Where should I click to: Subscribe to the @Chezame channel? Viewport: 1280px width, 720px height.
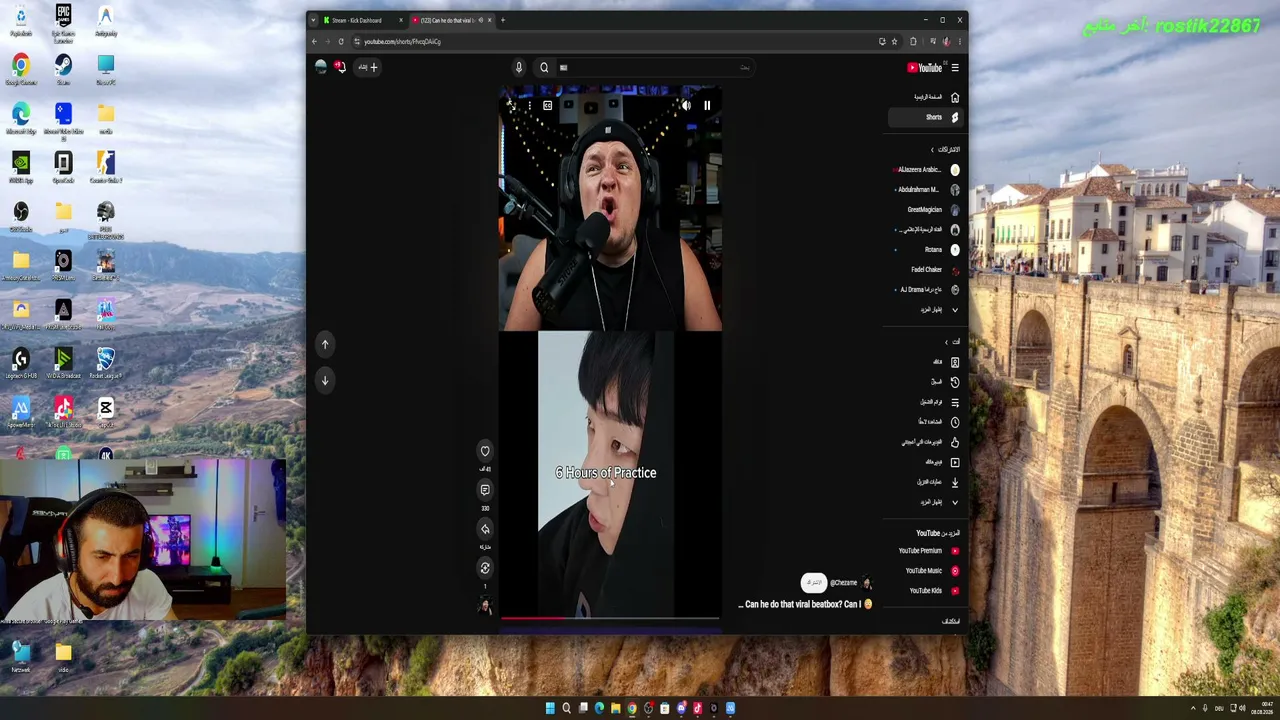click(814, 582)
